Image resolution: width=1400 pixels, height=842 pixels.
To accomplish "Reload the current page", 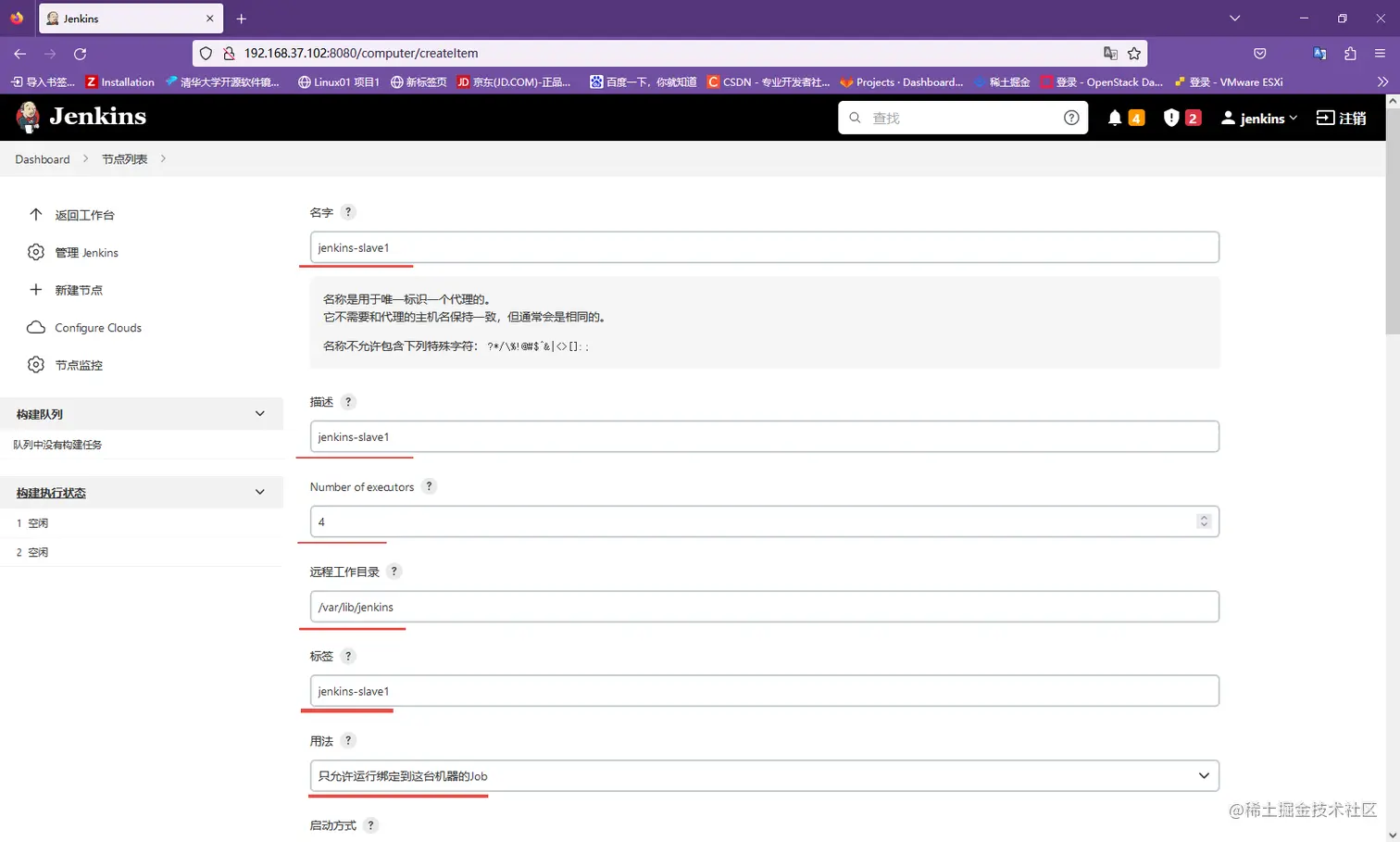I will tap(81, 54).
